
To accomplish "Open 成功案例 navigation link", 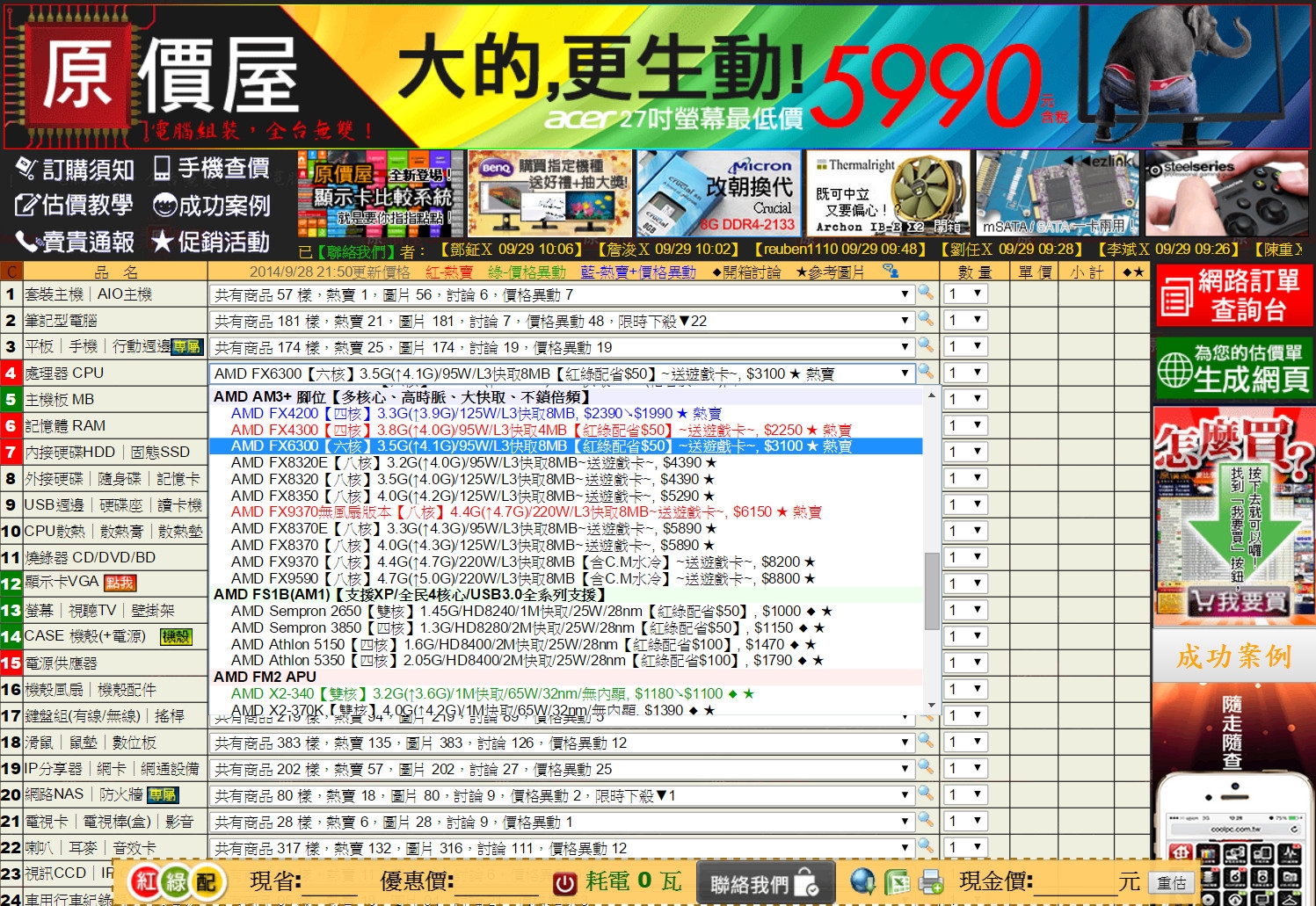I will [211, 206].
